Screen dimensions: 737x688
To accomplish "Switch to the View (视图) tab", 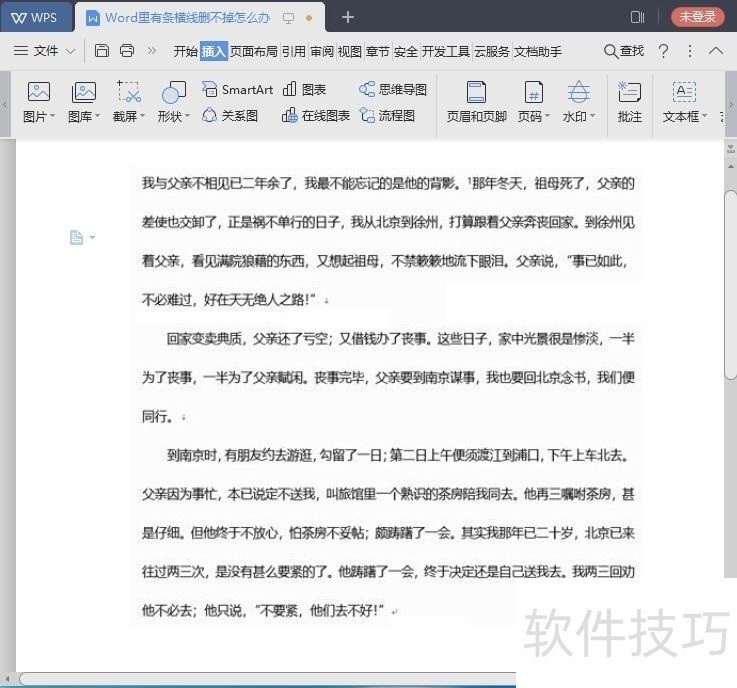I will [x=350, y=51].
